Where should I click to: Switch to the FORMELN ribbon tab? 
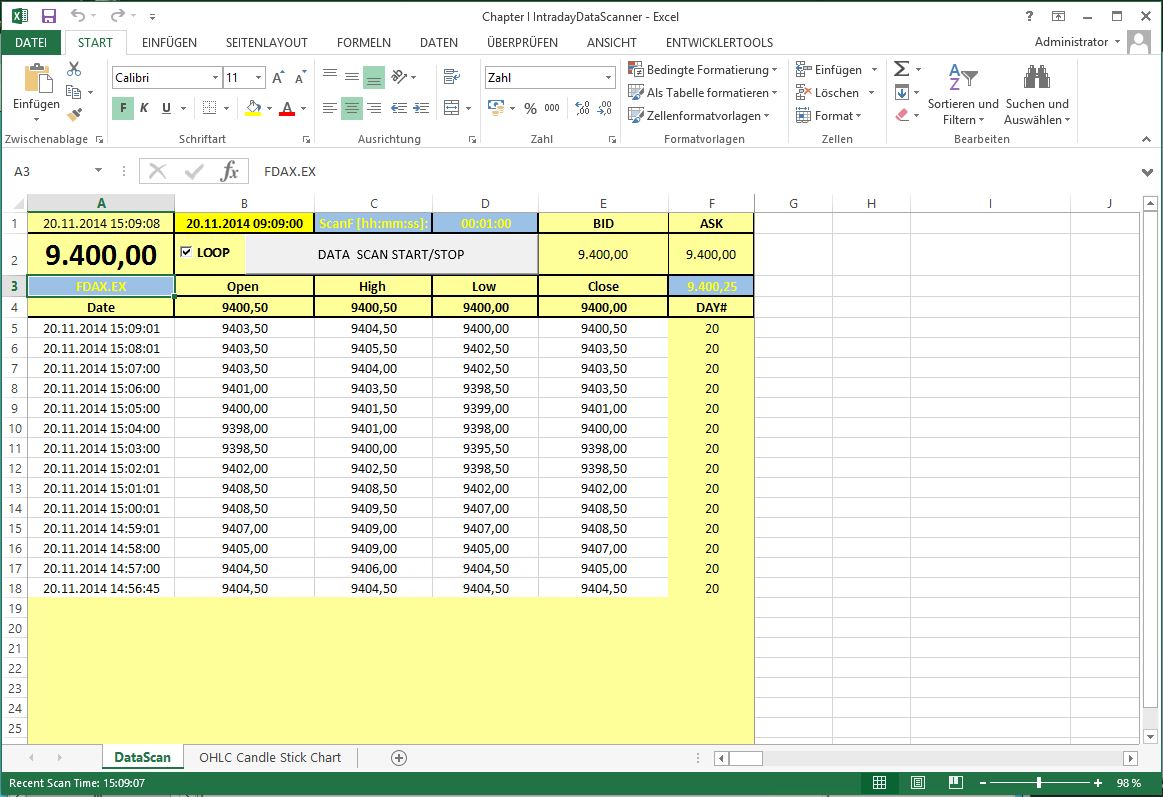coord(363,43)
